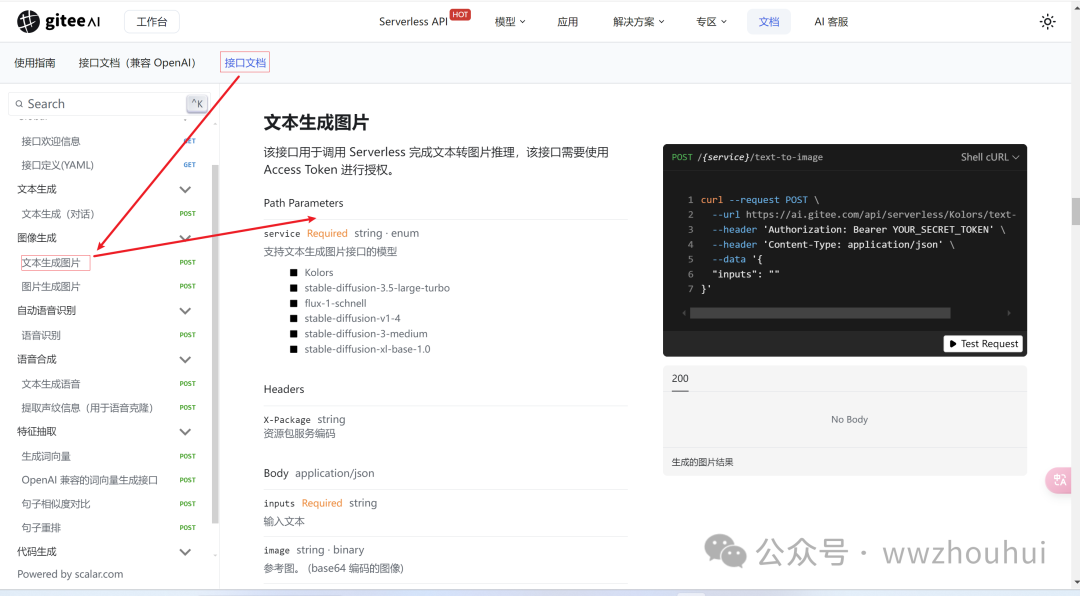The width and height of the screenshot is (1080, 596).
Task: Go to the 应用 nav item
Action: click(x=568, y=22)
